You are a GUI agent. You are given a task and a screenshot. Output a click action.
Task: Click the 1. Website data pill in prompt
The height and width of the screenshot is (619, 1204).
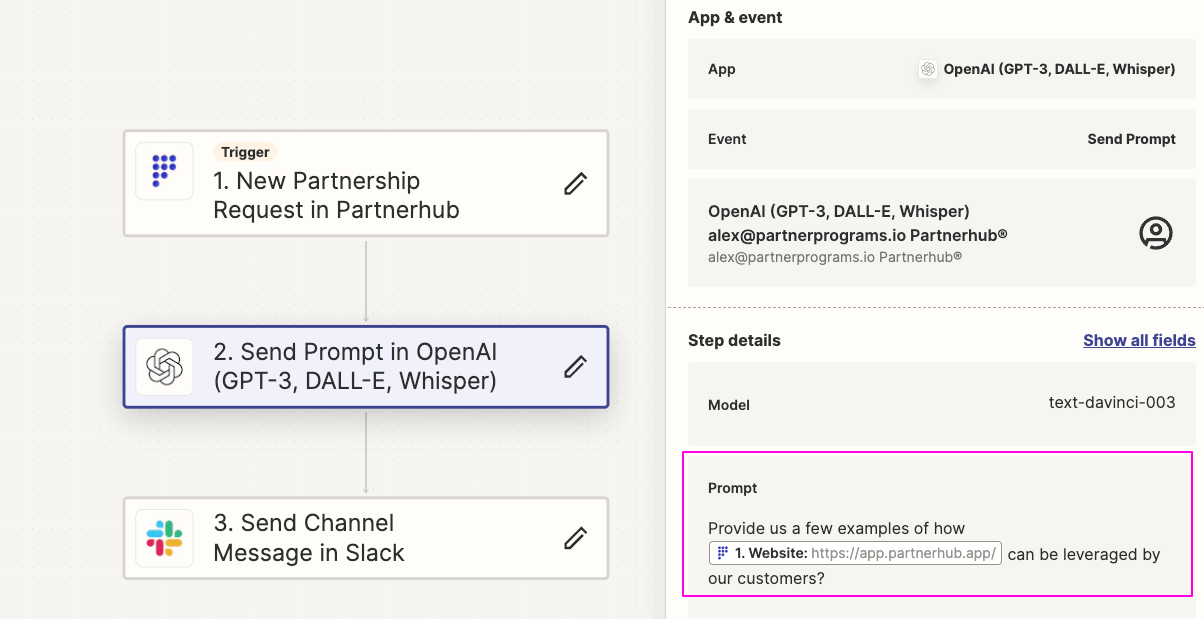[856, 553]
